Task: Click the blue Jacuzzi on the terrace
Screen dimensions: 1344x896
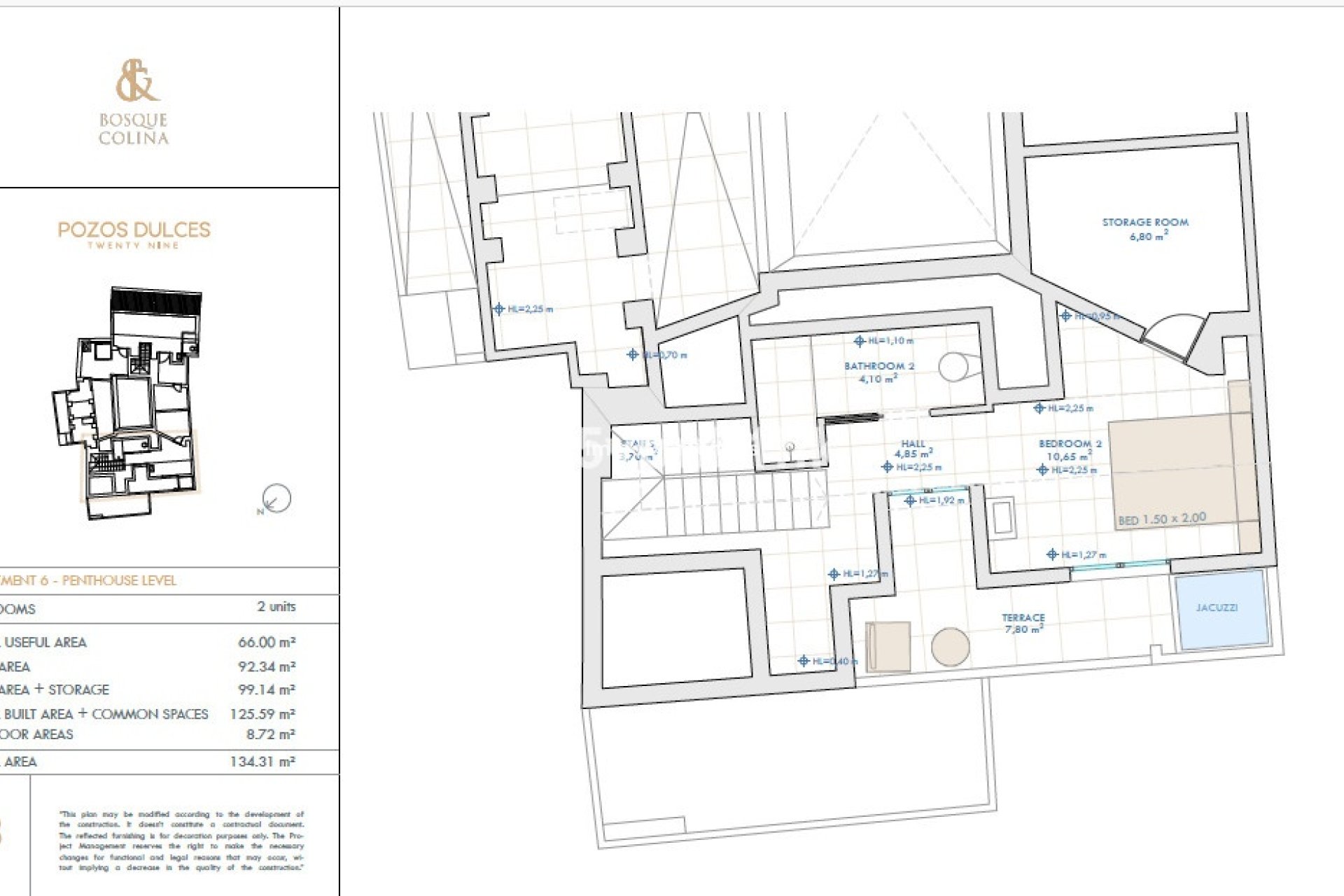Action: pos(1223,610)
